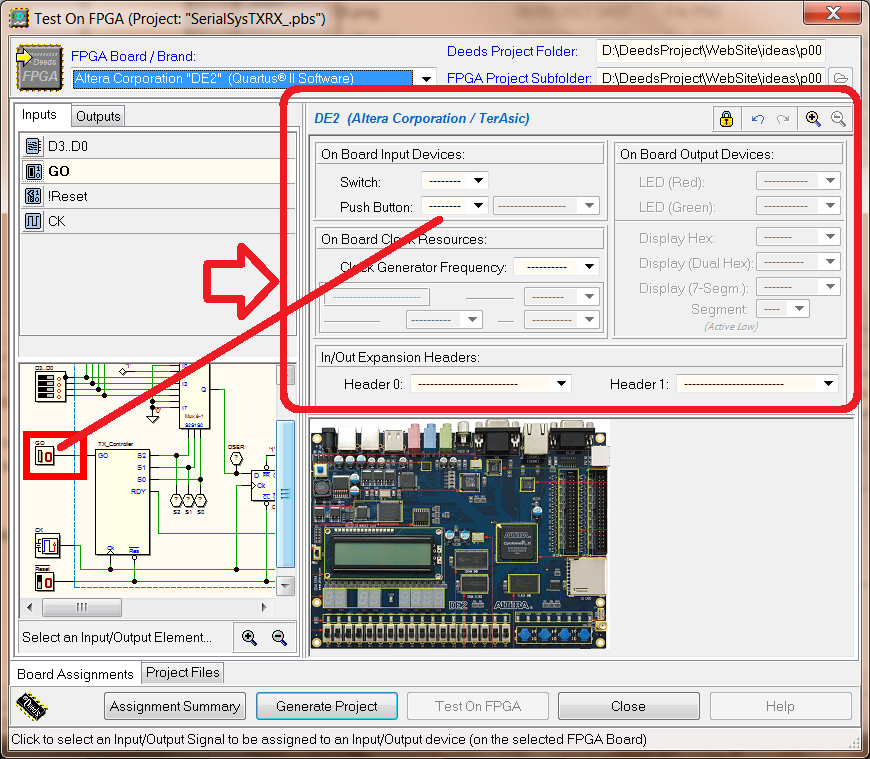Redo the board assignment
The image size is (870, 759).
[x=783, y=119]
